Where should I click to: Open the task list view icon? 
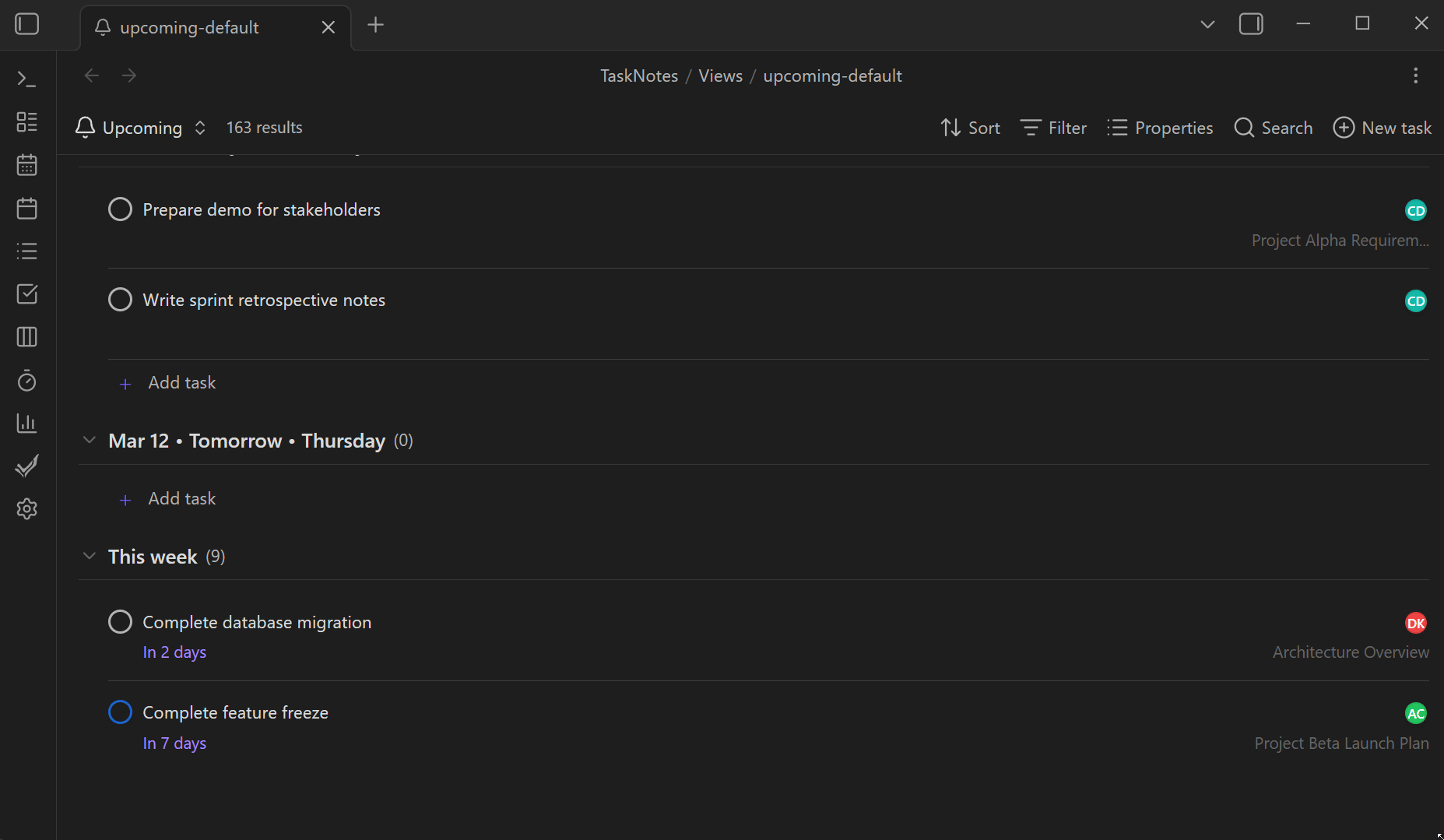26,250
